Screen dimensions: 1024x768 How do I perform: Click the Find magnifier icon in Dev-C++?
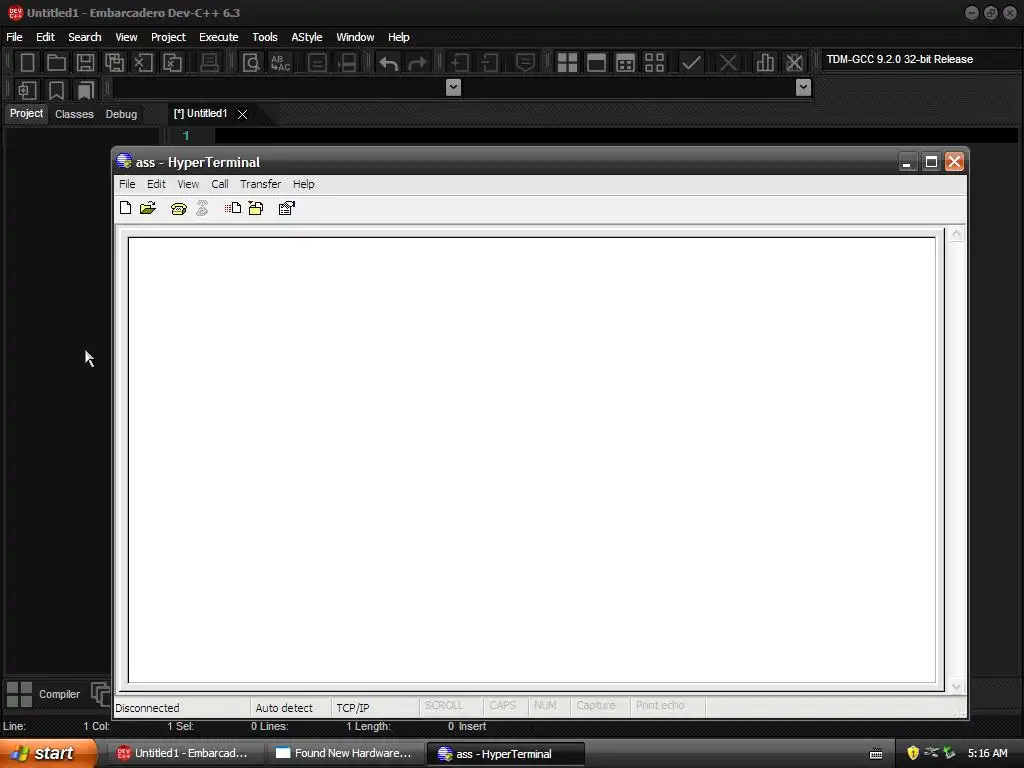pyautogui.click(x=251, y=63)
